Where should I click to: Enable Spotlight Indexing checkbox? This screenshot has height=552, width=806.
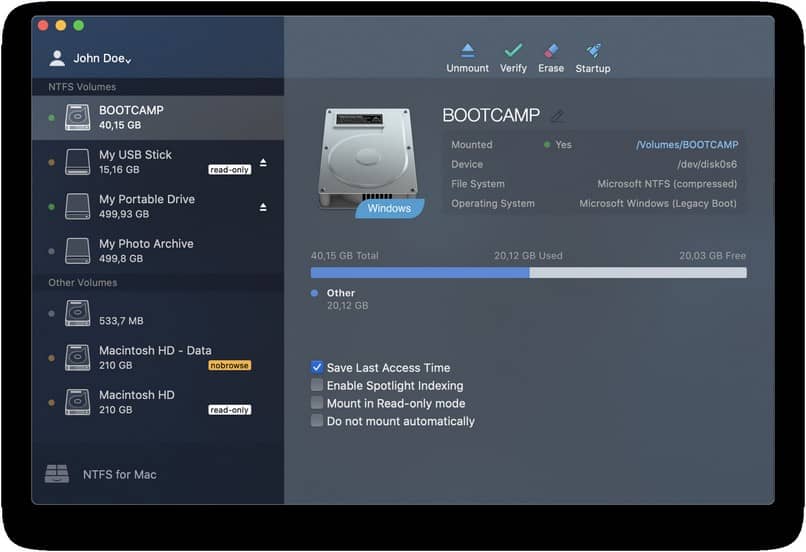[x=317, y=385]
